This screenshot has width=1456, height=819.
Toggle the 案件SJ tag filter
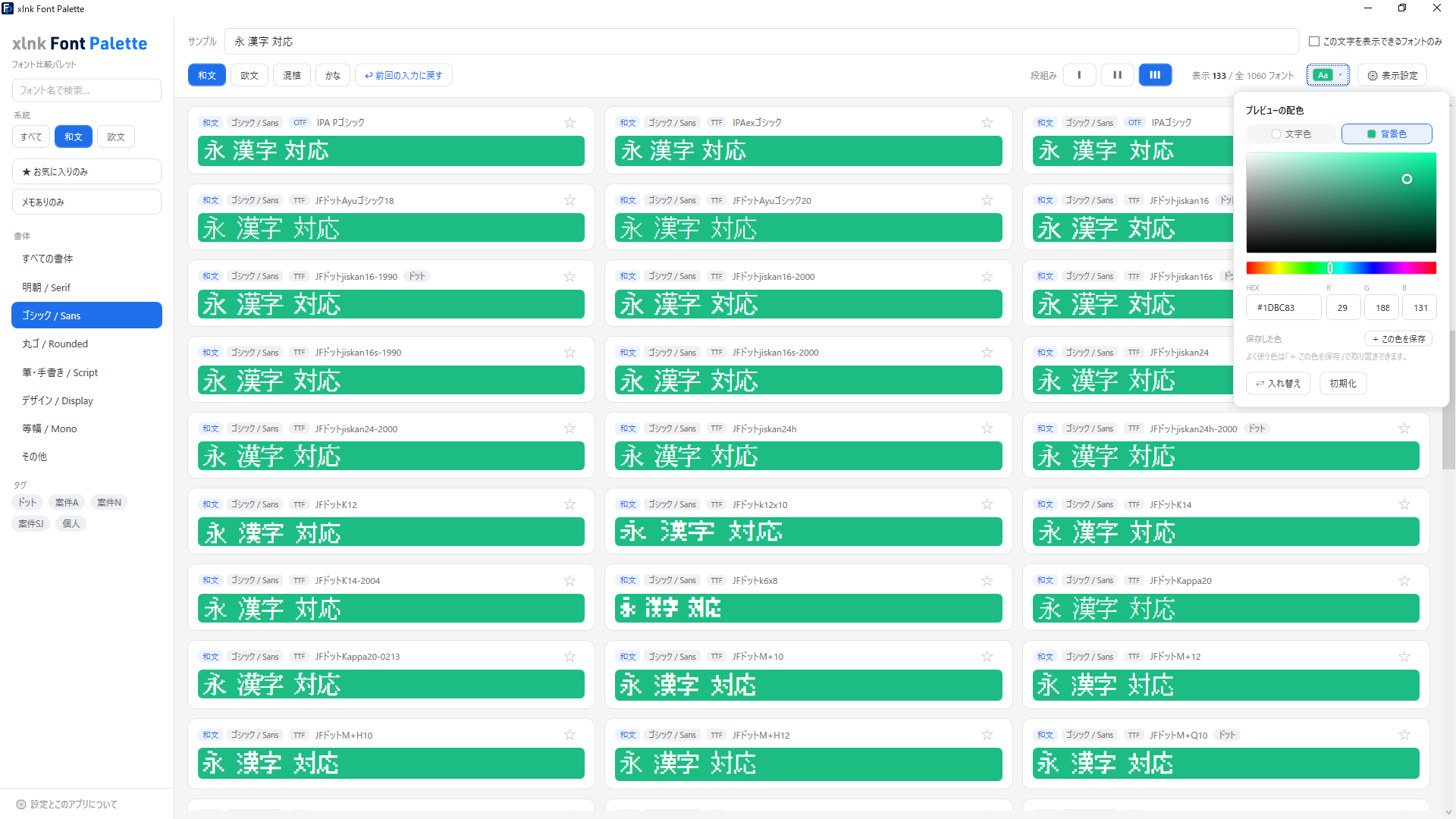(x=31, y=523)
